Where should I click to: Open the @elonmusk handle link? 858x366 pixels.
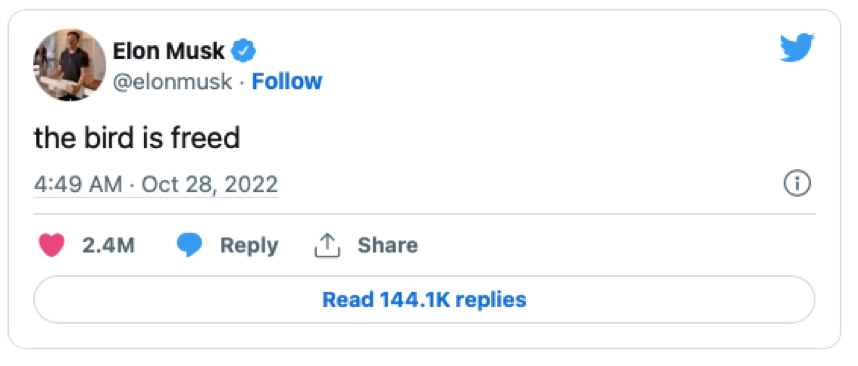pyautogui.click(x=172, y=82)
